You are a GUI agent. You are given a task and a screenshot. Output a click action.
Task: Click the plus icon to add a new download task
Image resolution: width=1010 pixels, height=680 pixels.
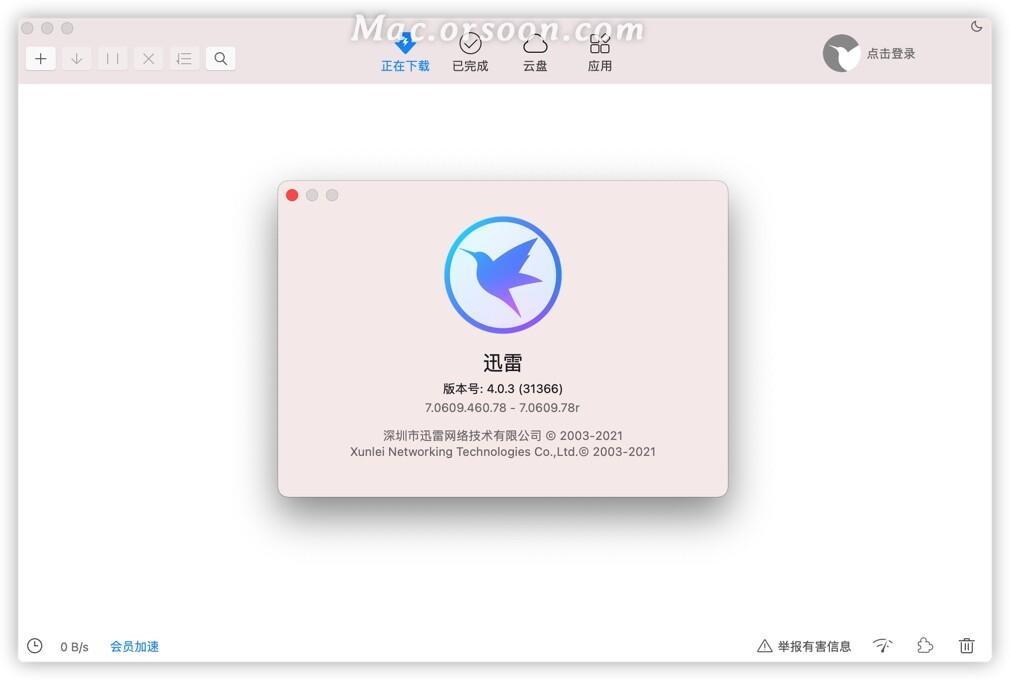41,59
